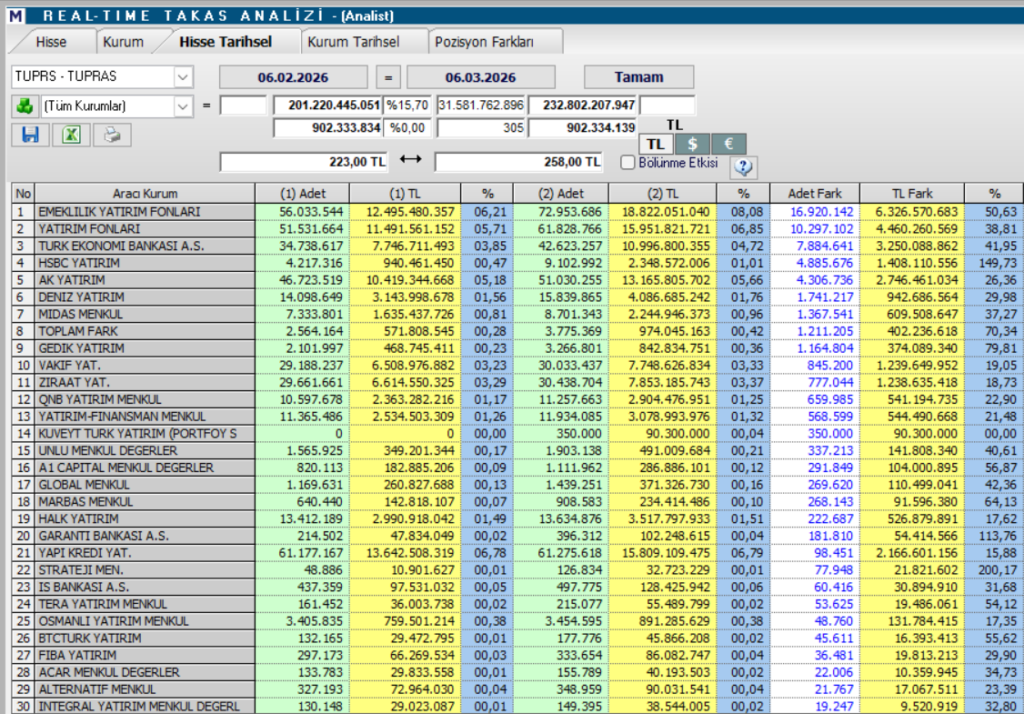Enable the Bölünme Etkisi checkbox
1024x714 pixels.
[628, 163]
